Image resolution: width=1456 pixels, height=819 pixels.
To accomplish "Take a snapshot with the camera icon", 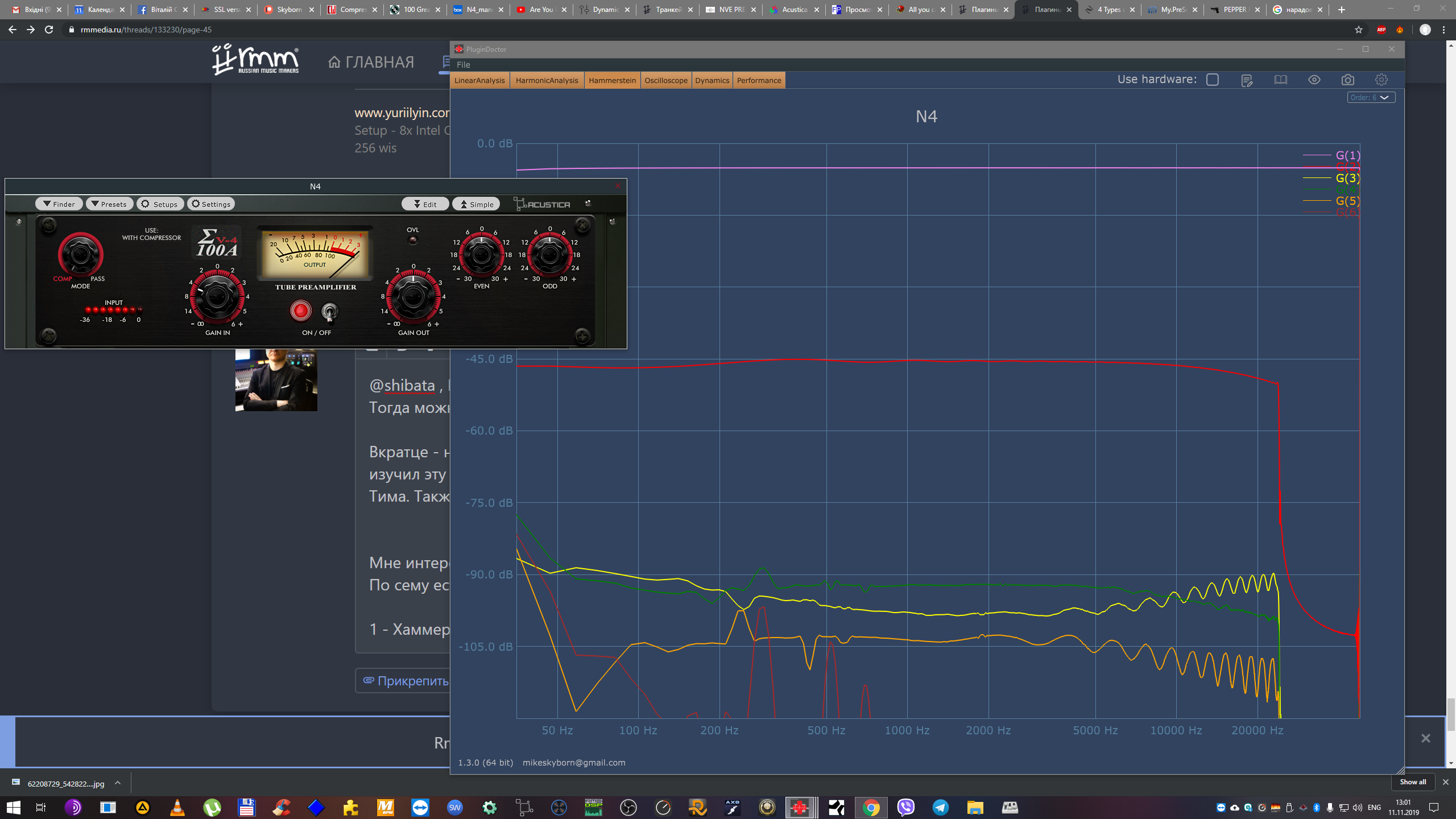I will [x=1347, y=80].
